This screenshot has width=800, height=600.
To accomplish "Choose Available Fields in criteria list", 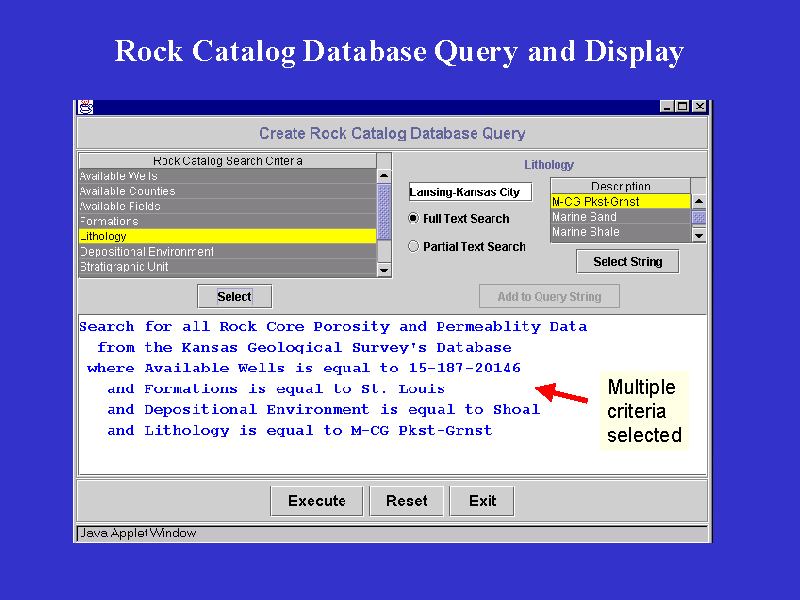I will [228, 206].
